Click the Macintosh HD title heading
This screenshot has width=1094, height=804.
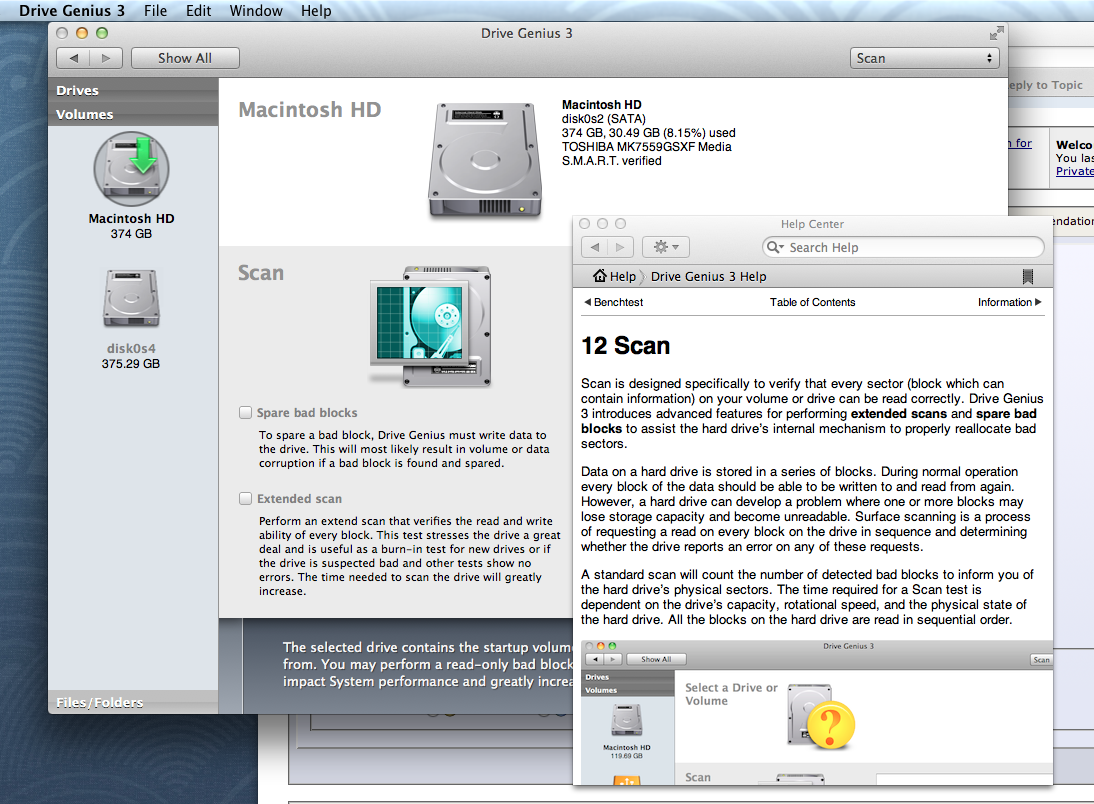pyautogui.click(x=310, y=110)
